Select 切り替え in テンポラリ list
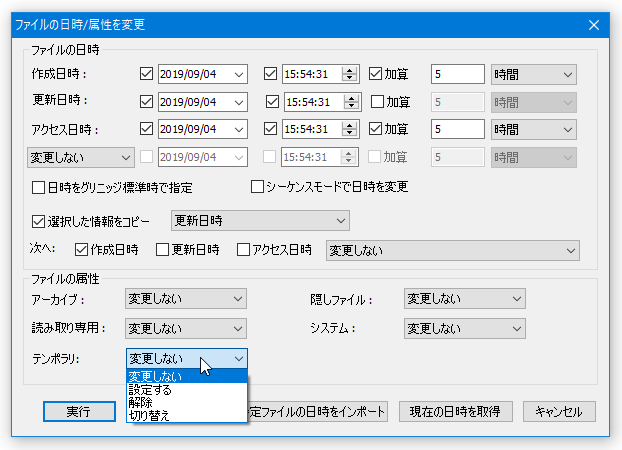 (x=187, y=415)
